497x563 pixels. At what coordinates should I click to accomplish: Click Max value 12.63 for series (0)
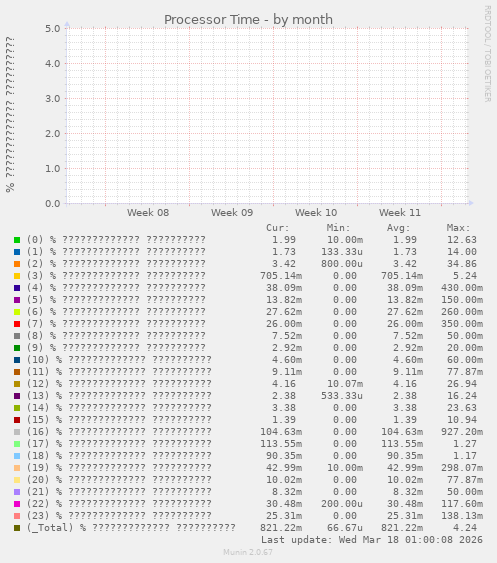[462, 240]
